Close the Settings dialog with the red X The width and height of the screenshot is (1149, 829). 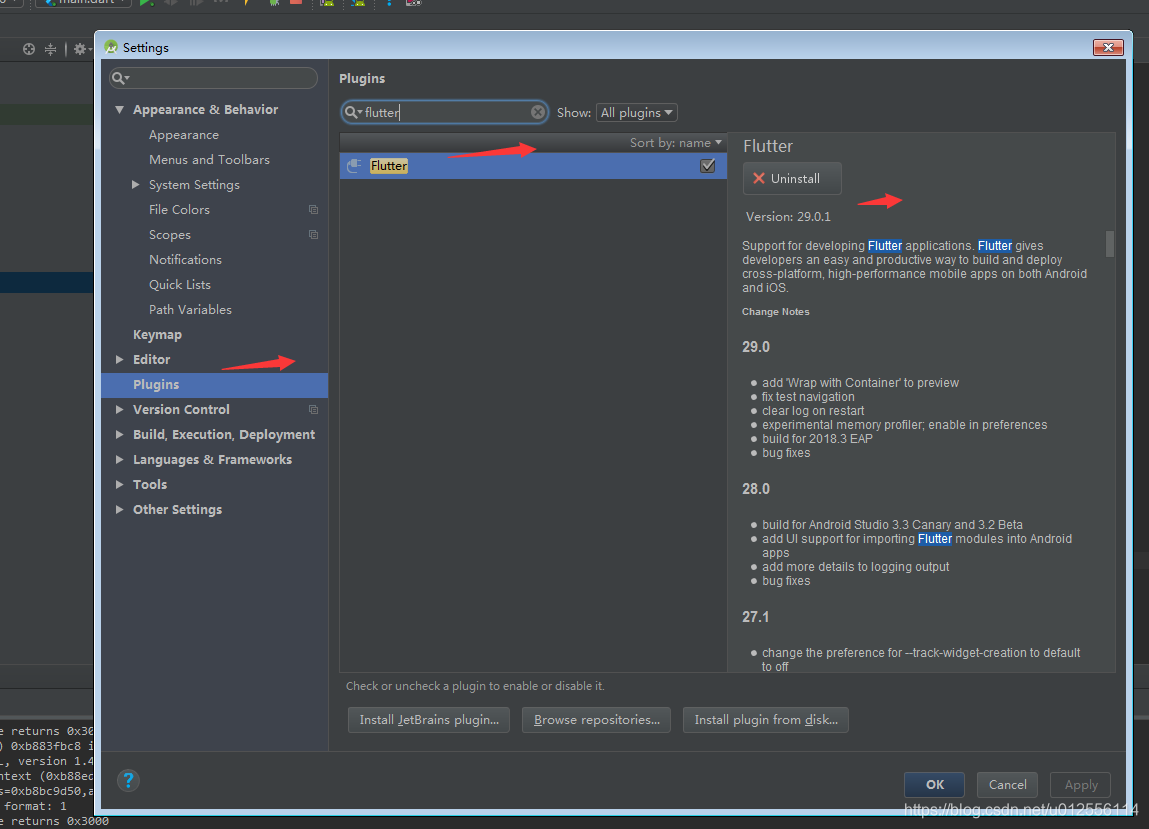click(x=1107, y=48)
